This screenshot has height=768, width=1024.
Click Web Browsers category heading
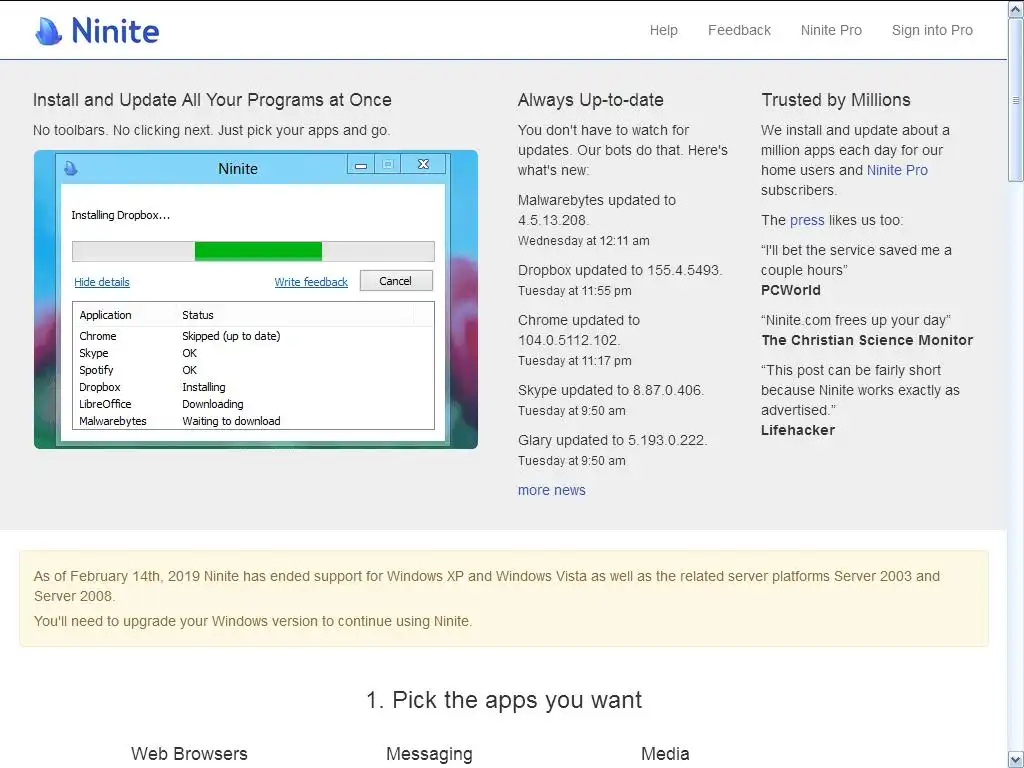pyautogui.click(x=189, y=754)
